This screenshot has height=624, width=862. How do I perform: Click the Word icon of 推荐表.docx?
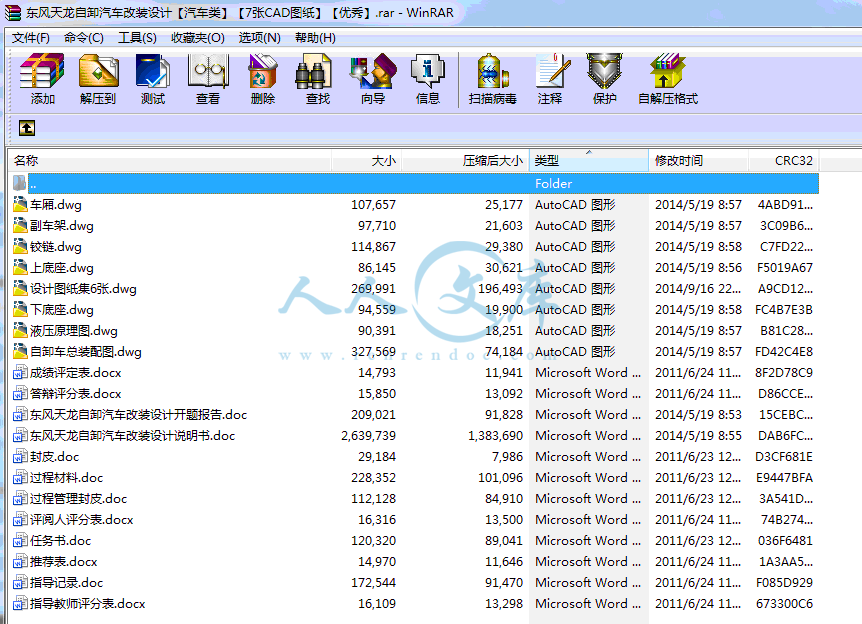coord(20,561)
